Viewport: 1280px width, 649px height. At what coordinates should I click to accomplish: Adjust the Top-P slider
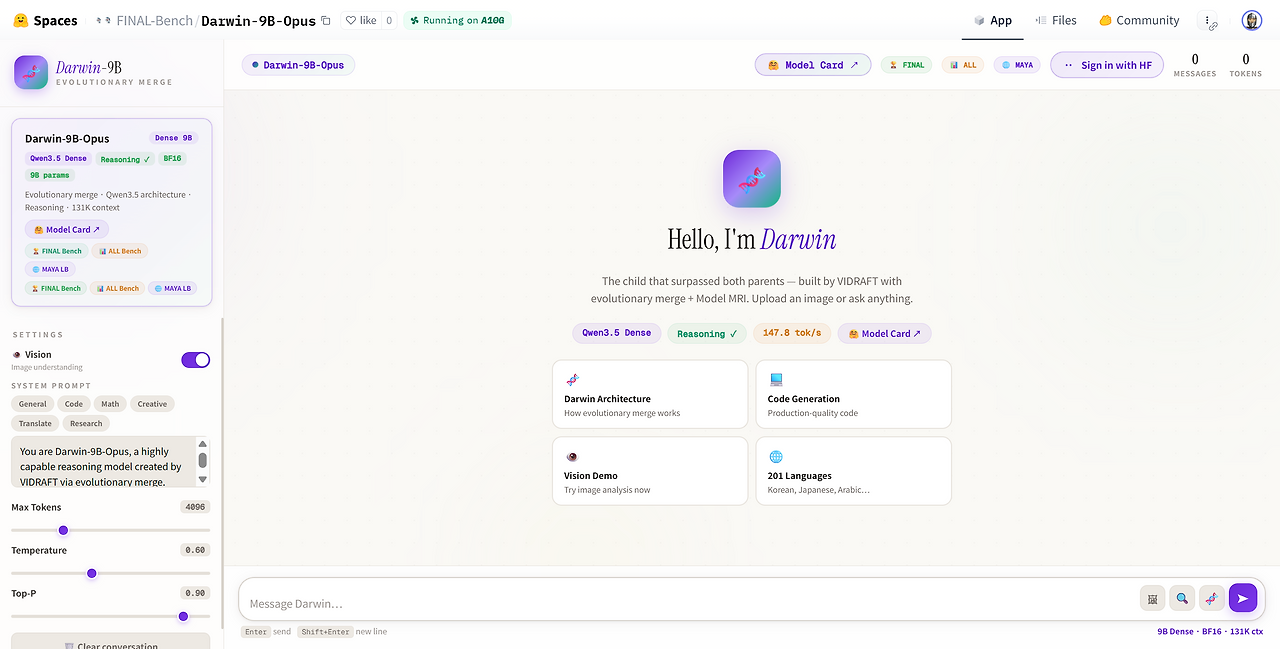coord(110,616)
